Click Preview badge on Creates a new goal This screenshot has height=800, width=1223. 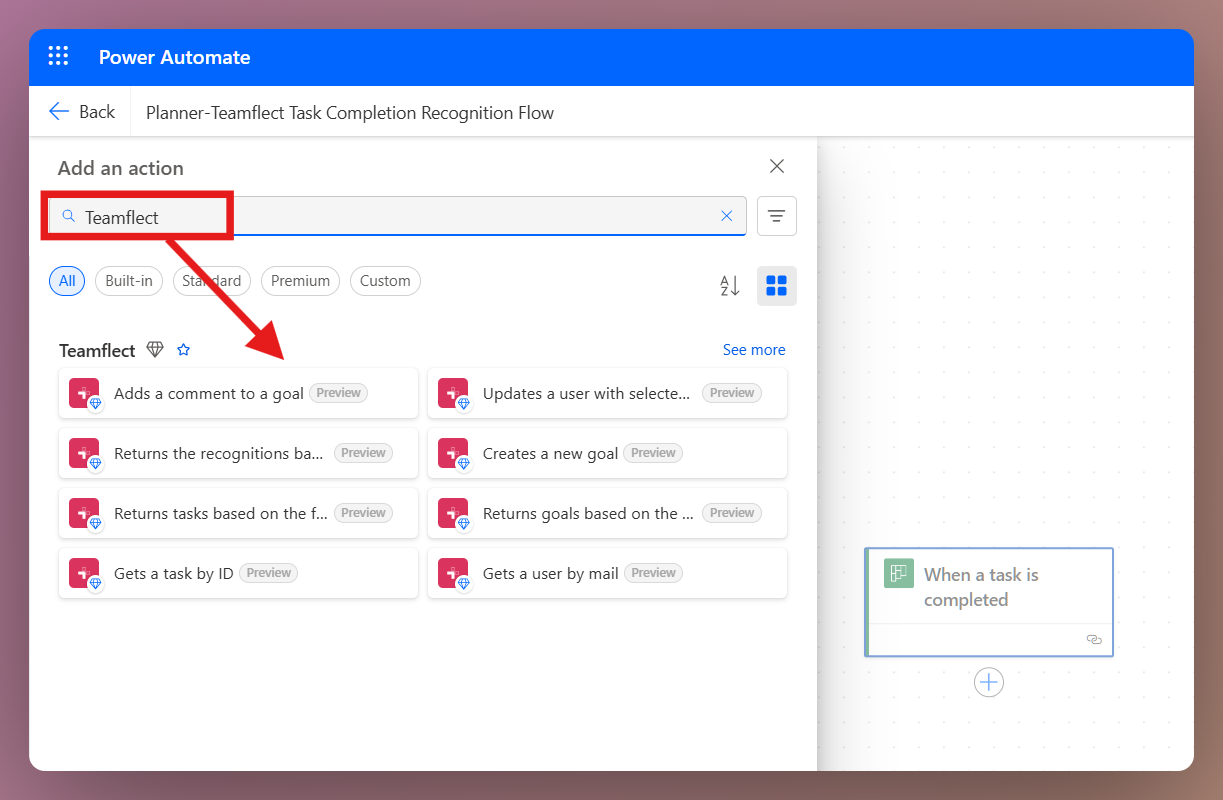(653, 453)
